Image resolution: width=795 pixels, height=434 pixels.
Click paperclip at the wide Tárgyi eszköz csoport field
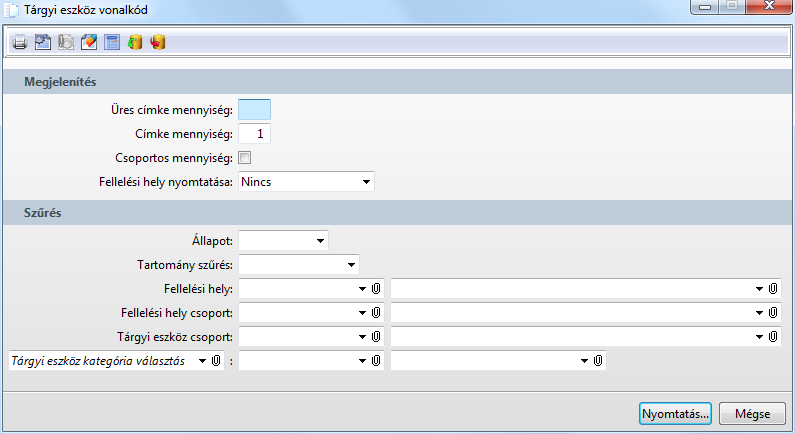[773, 337]
